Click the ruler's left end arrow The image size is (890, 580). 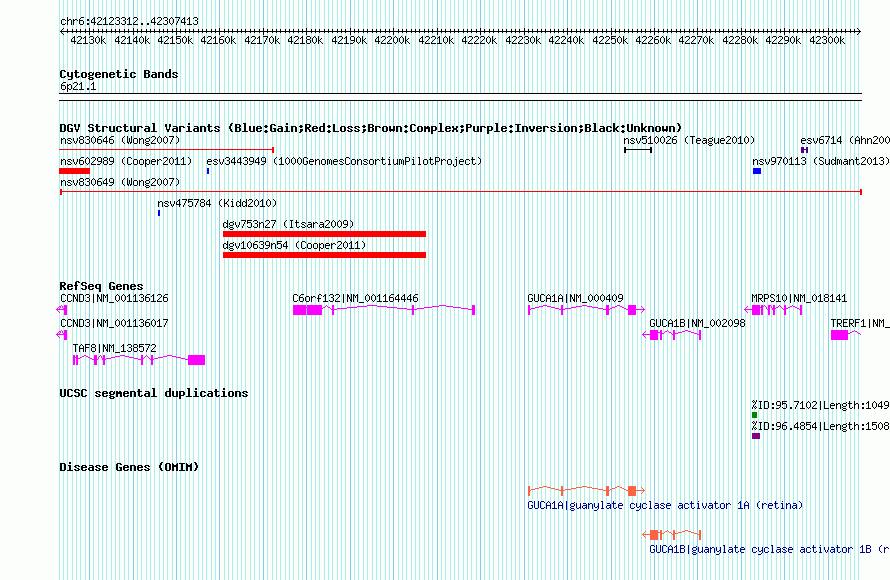coord(62,31)
